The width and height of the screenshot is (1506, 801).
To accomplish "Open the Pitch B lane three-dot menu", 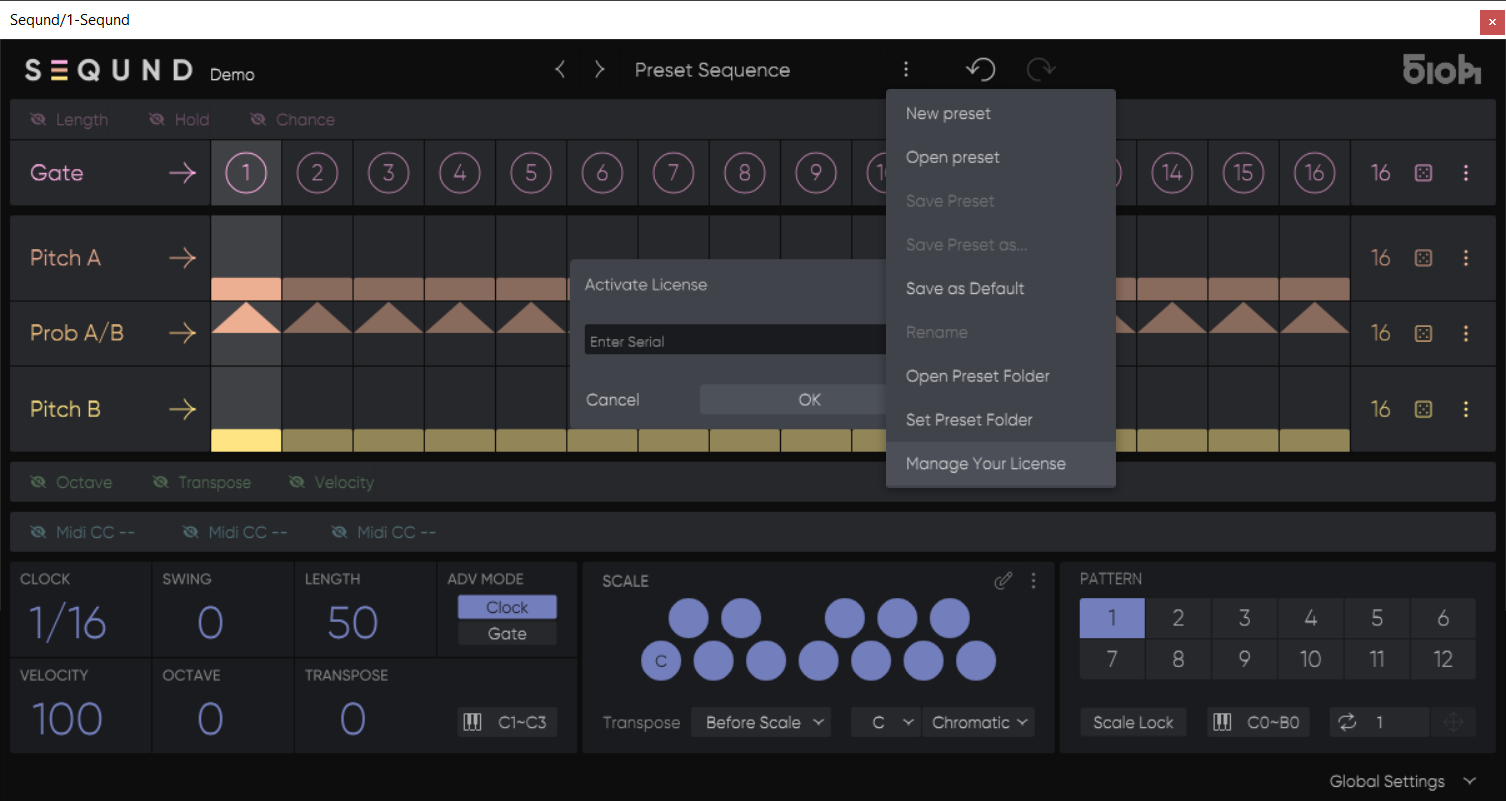I will coord(1466,409).
